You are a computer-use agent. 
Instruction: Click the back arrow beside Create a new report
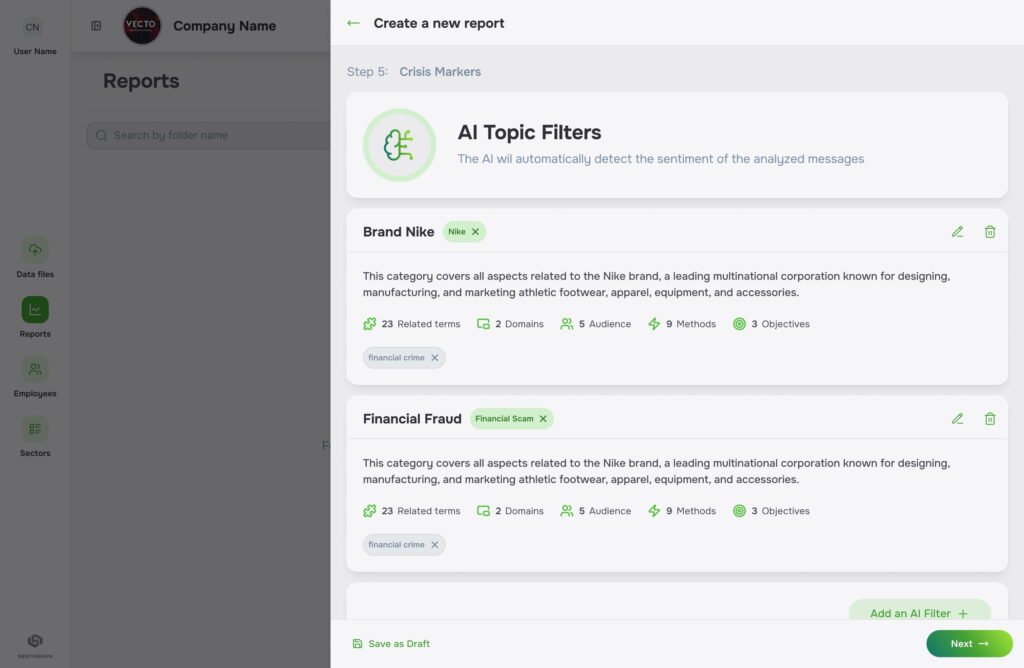click(x=353, y=23)
